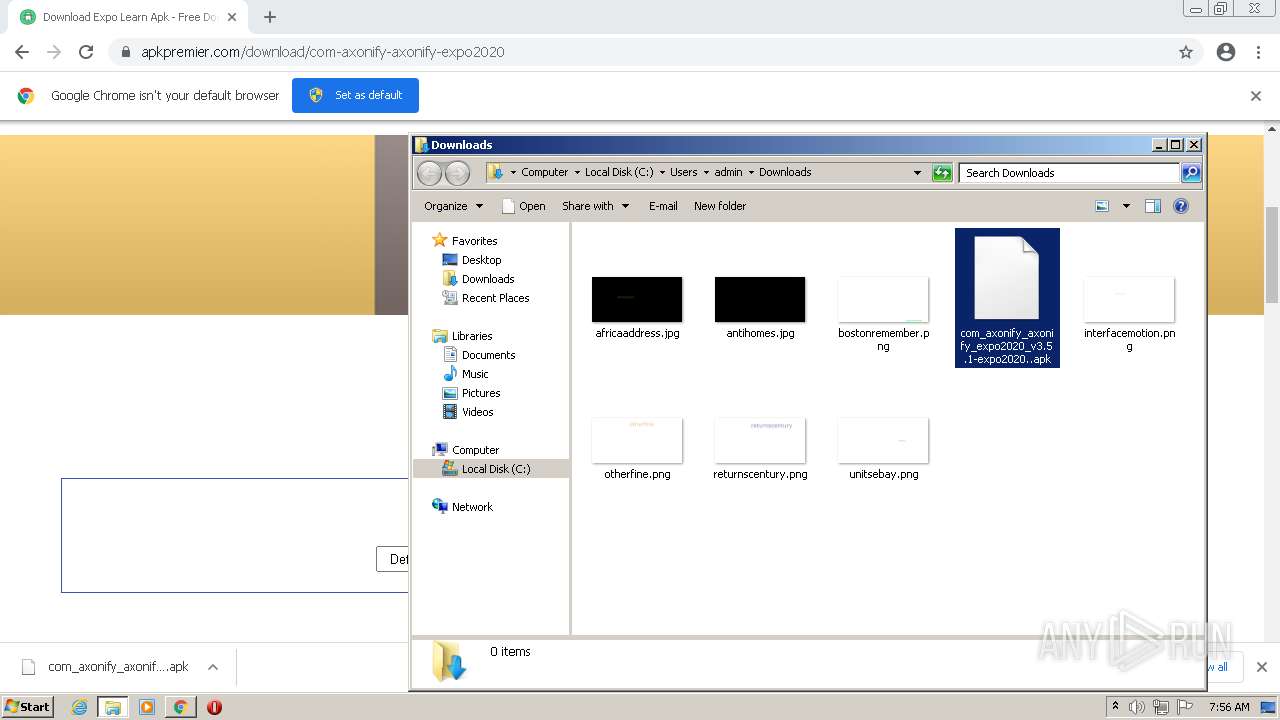The image size is (1280, 720).
Task: Select Computer in navigation pane
Action: click(x=475, y=450)
